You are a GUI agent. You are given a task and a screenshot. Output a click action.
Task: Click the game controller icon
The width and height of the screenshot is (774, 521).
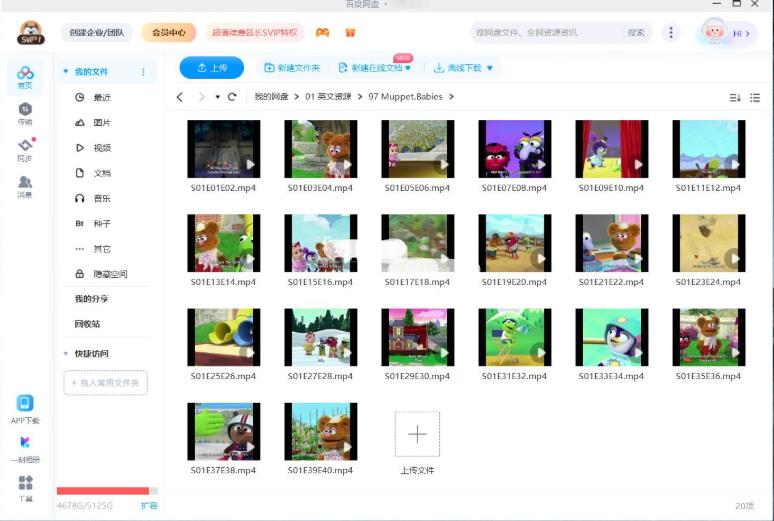322,33
